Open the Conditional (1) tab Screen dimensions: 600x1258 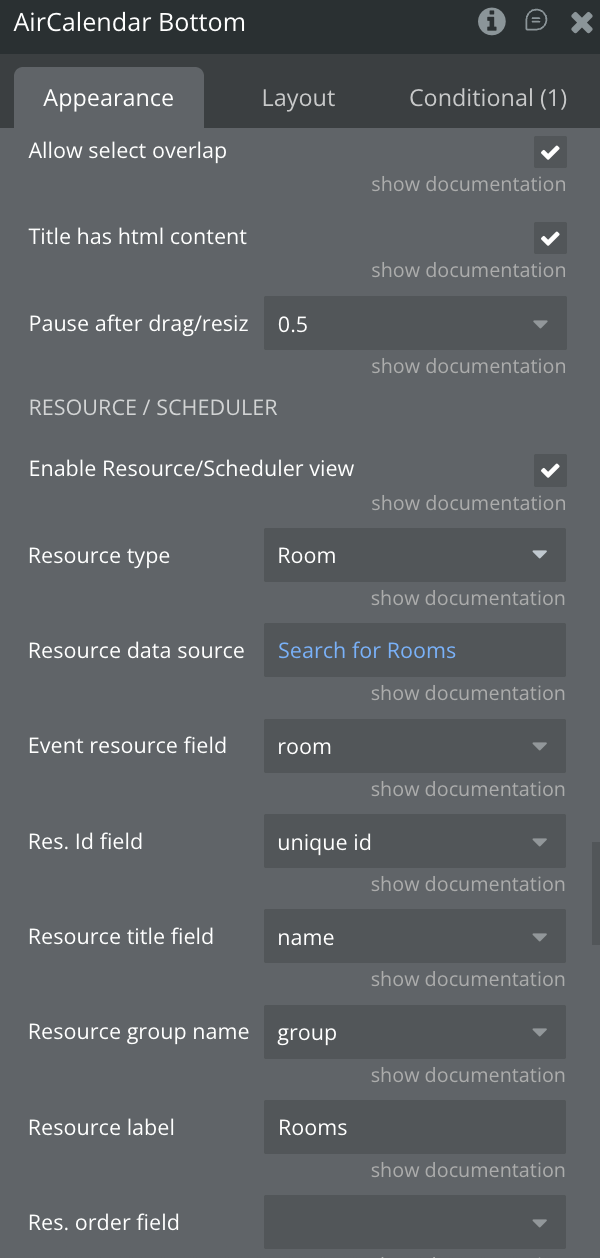tap(488, 98)
